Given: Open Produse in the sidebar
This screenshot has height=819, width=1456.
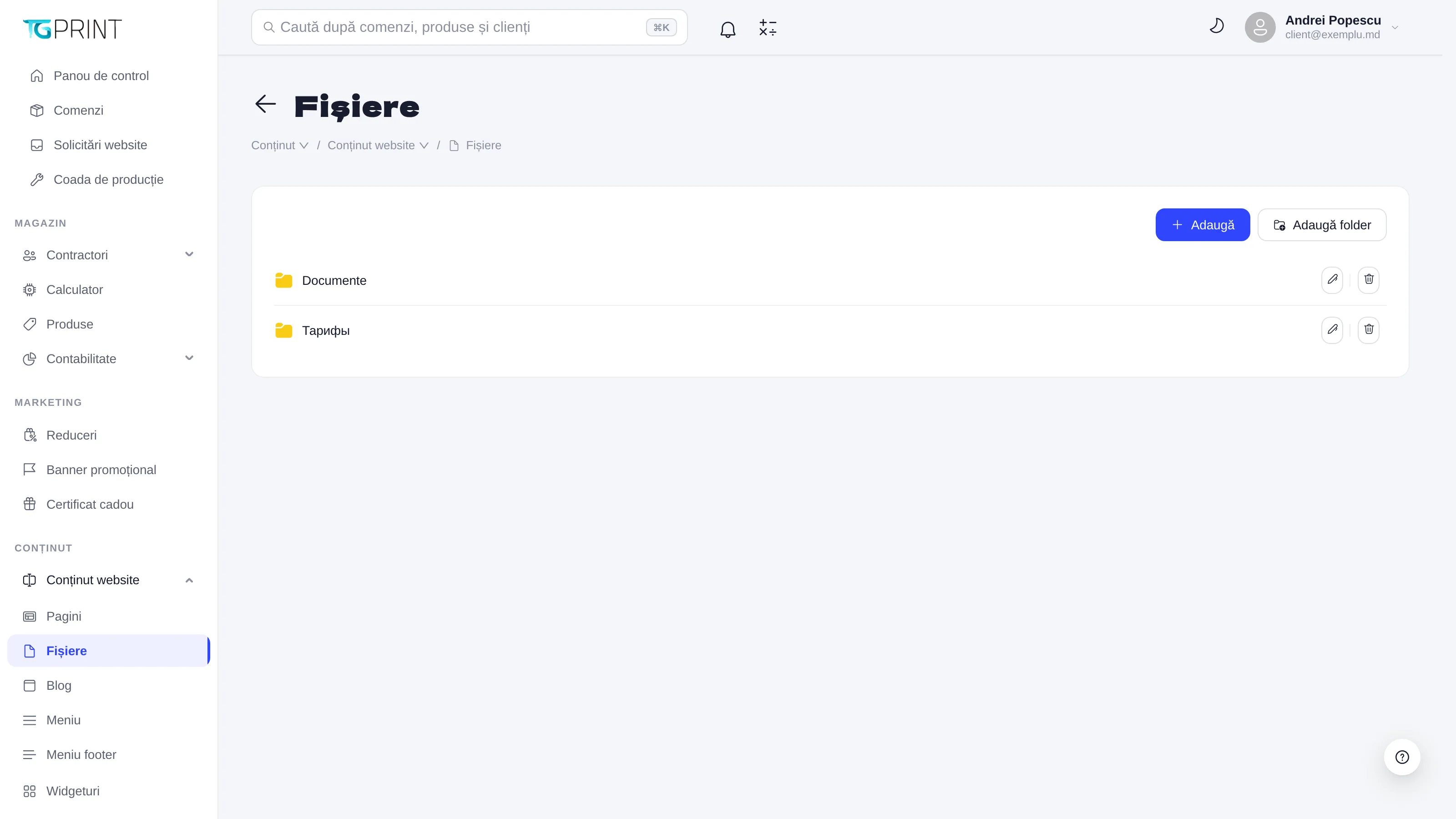Looking at the screenshot, I should (109, 324).
